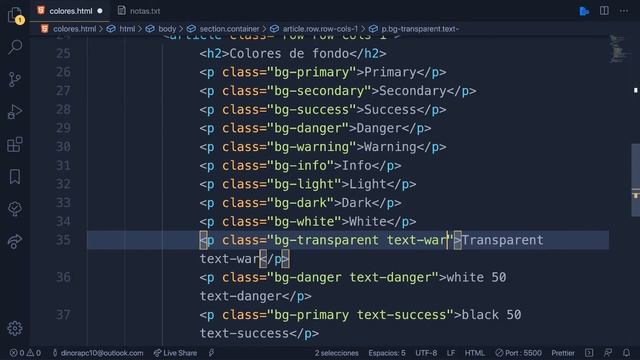Click the colores.html breadcrumb
The image size is (640, 360).
tap(74, 29)
